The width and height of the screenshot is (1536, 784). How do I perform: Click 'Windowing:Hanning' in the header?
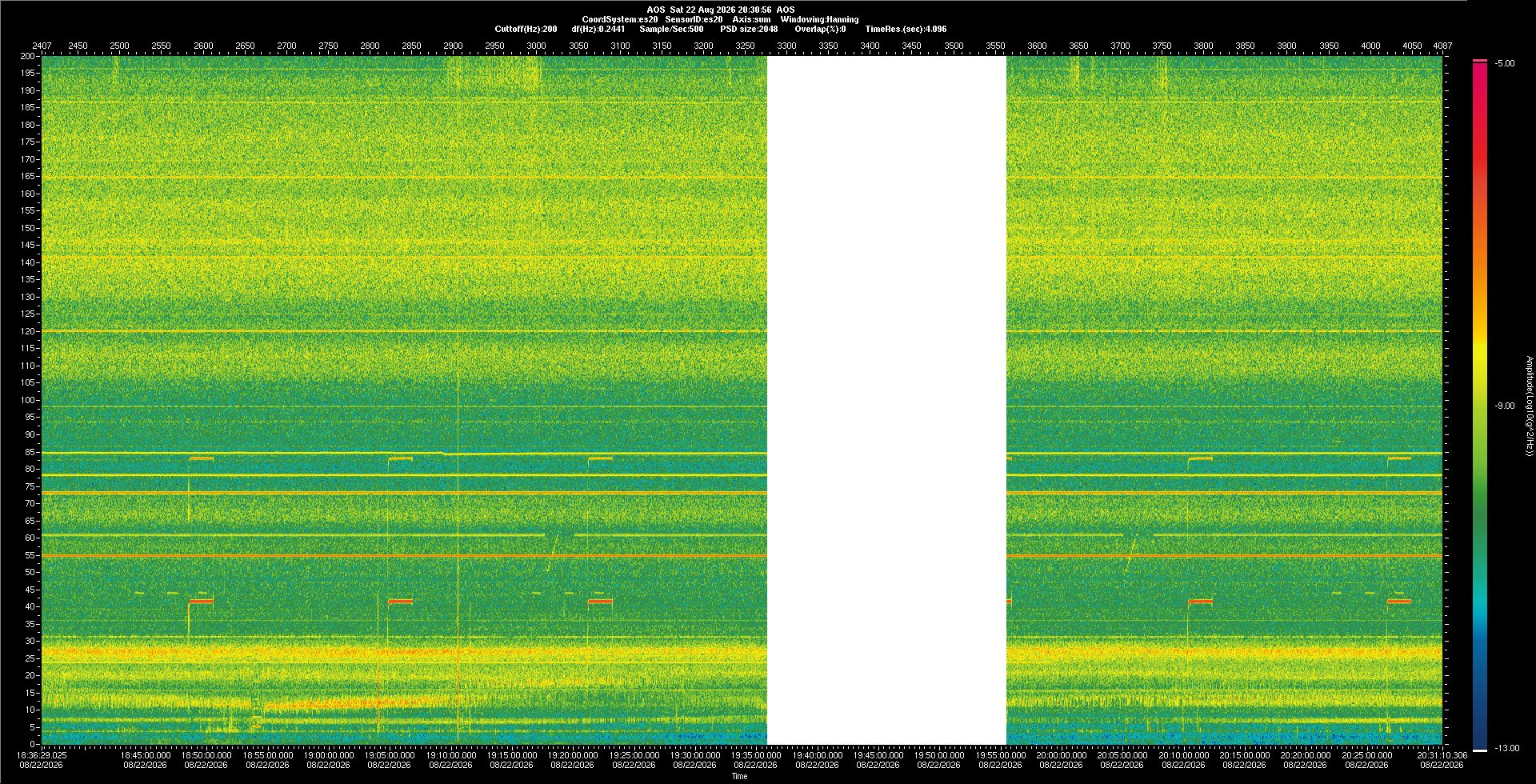tap(819, 19)
